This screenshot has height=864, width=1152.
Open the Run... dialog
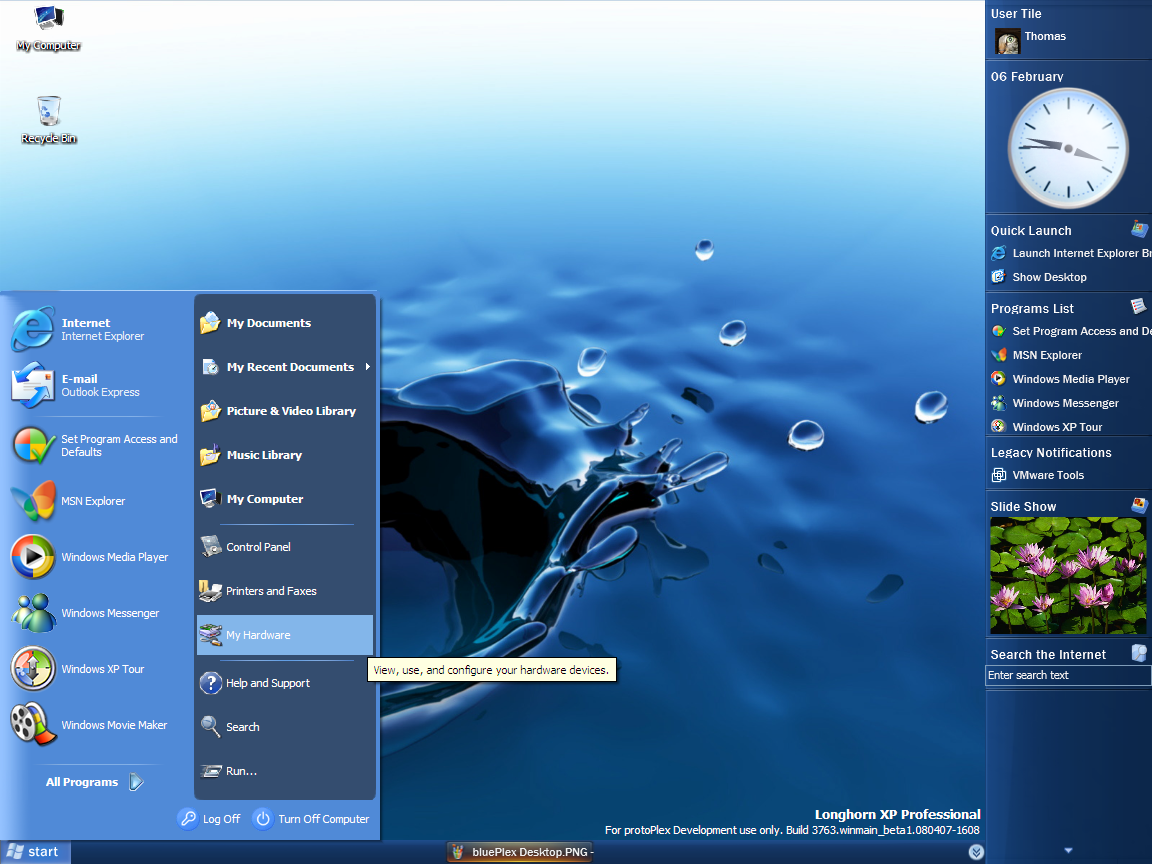(285, 771)
